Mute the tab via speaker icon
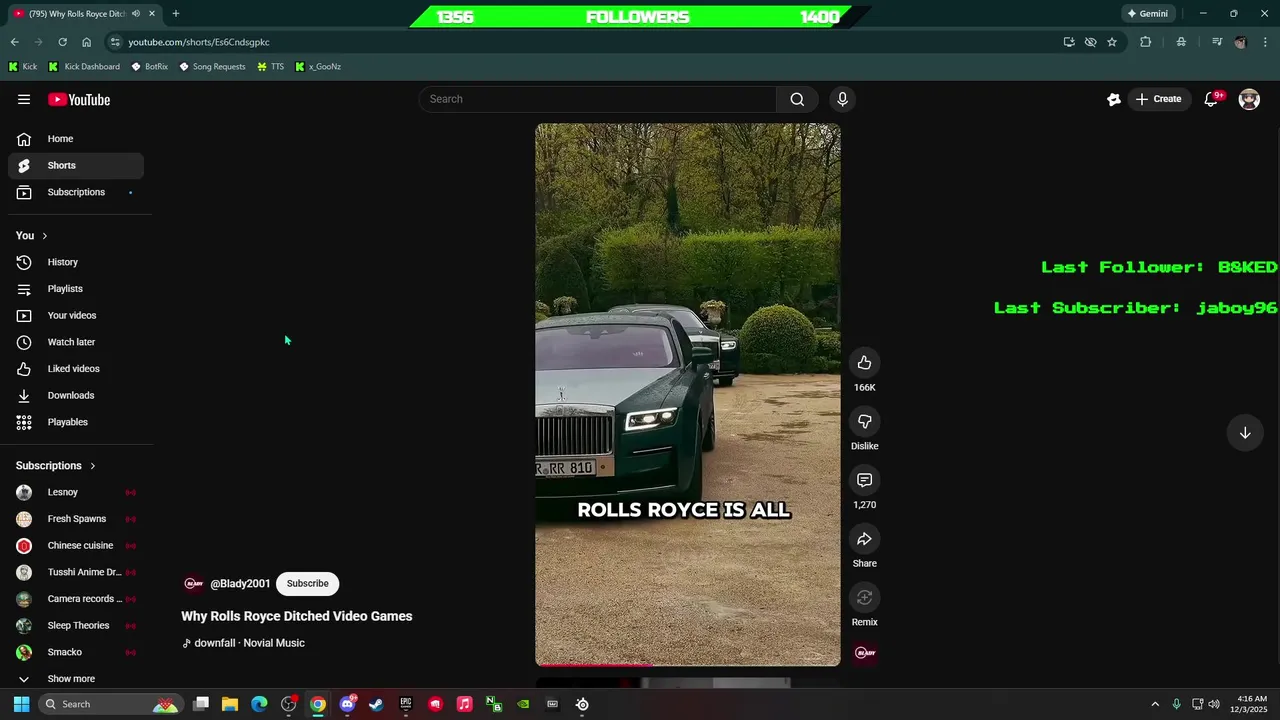The image size is (1280, 720). coord(135,14)
